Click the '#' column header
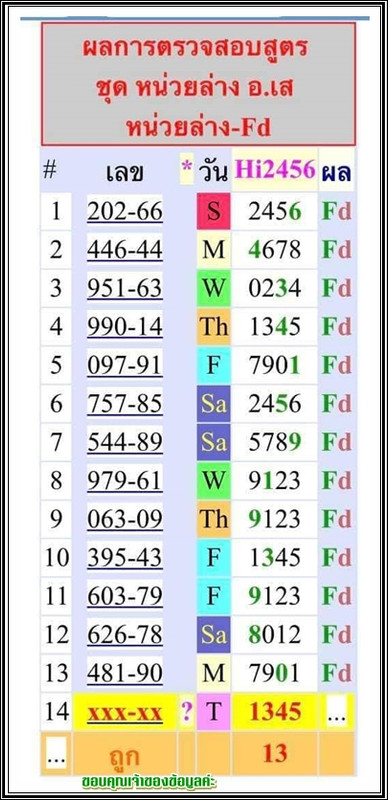 50,170
